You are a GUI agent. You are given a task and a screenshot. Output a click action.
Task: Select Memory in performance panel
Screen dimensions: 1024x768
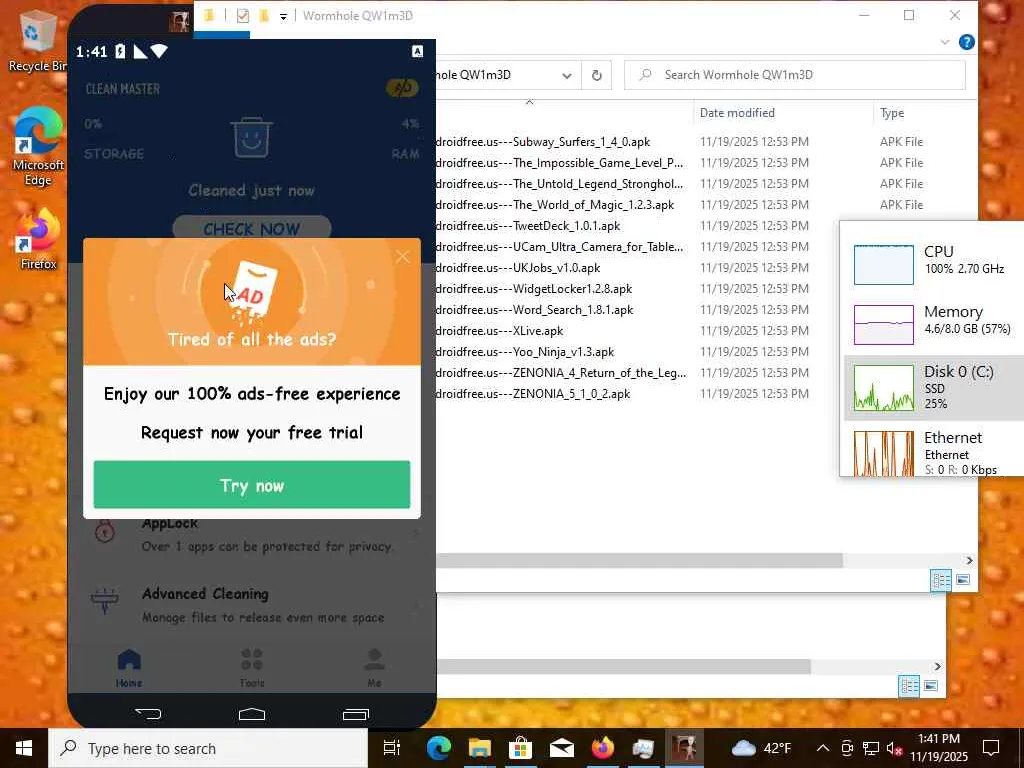(x=934, y=323)
